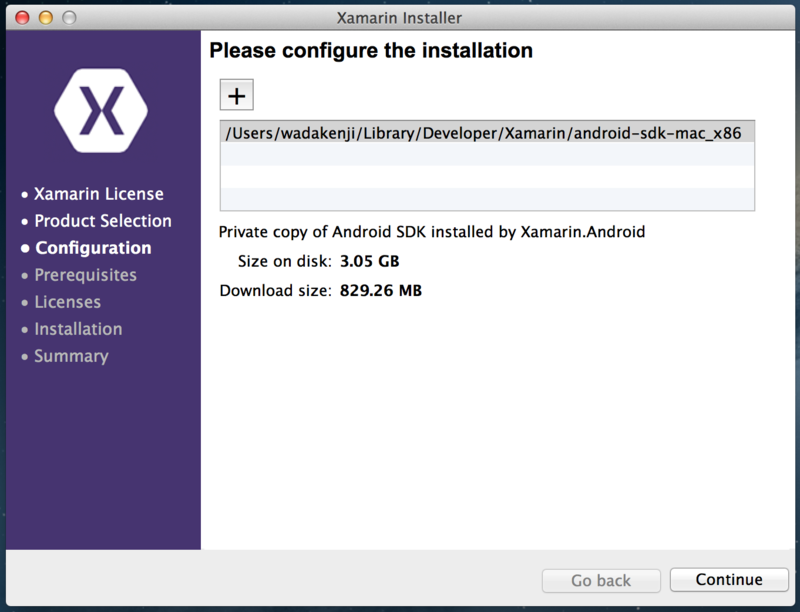The height and width of the screenshot is (612, 800).
Task: Click the 'Please configure the installation' heading
Action: pos(371,50)
